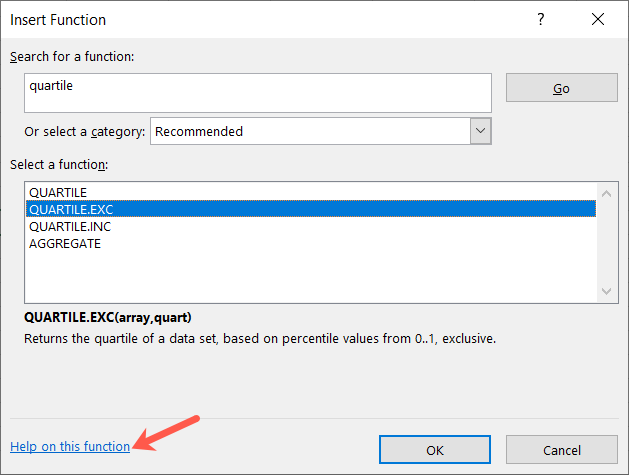Open the Help on this function link
The height and width of the screenshot is (475, 629).
click(x=70, y=447)
